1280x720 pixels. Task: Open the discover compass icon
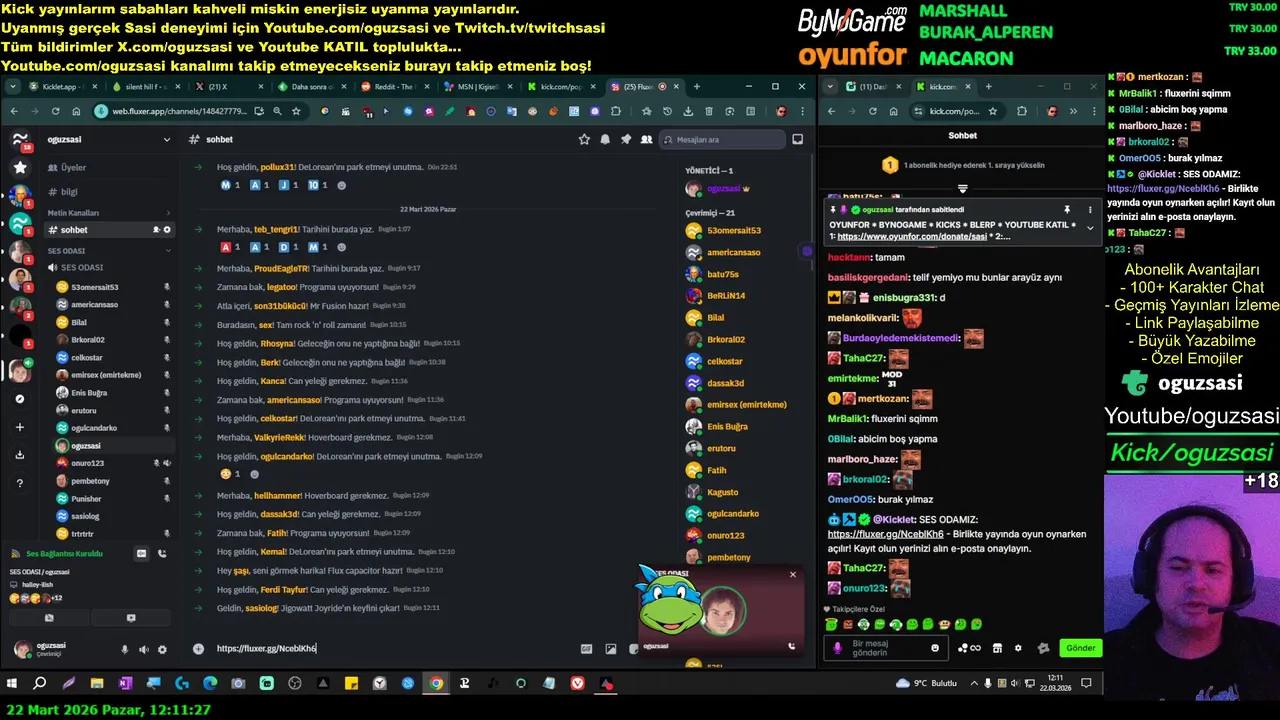[x=20, y=399]
